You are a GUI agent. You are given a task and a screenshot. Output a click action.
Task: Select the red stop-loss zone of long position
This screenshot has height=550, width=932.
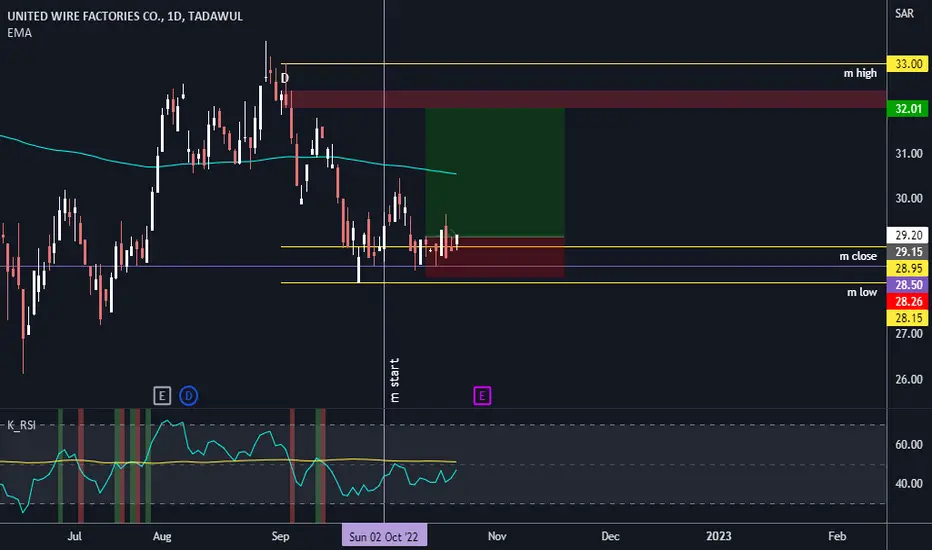495,257
